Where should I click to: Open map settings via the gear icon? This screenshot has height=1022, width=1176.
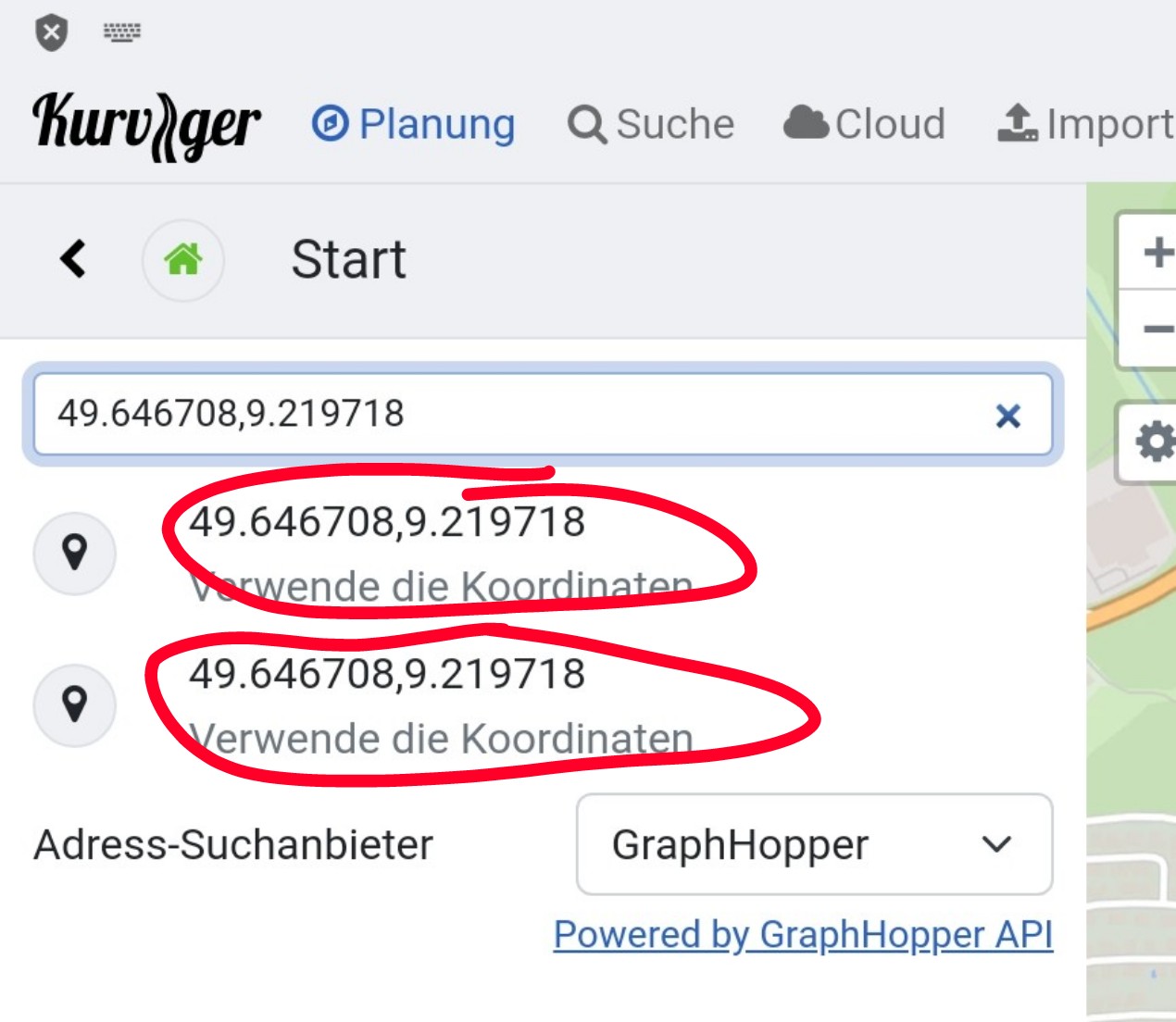[1154, 442]
